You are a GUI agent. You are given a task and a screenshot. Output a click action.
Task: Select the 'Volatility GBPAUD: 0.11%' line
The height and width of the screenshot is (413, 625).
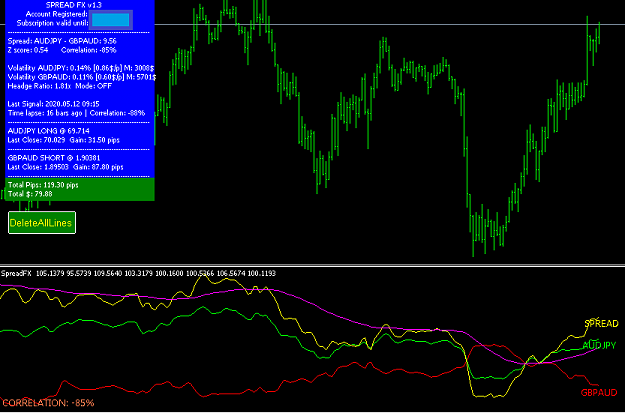tap(82, 77)
